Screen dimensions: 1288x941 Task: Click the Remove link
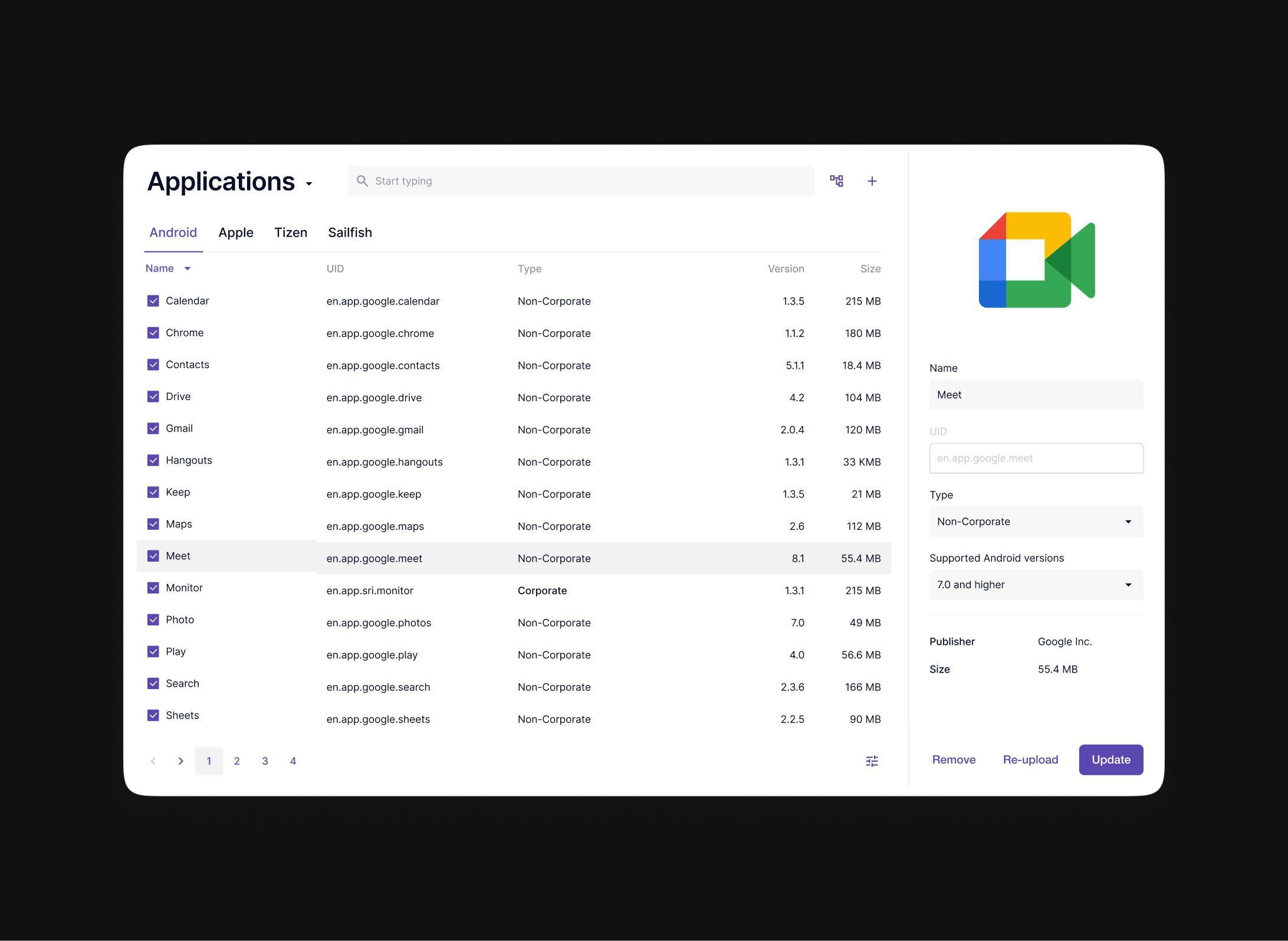[x=954, y=760]
